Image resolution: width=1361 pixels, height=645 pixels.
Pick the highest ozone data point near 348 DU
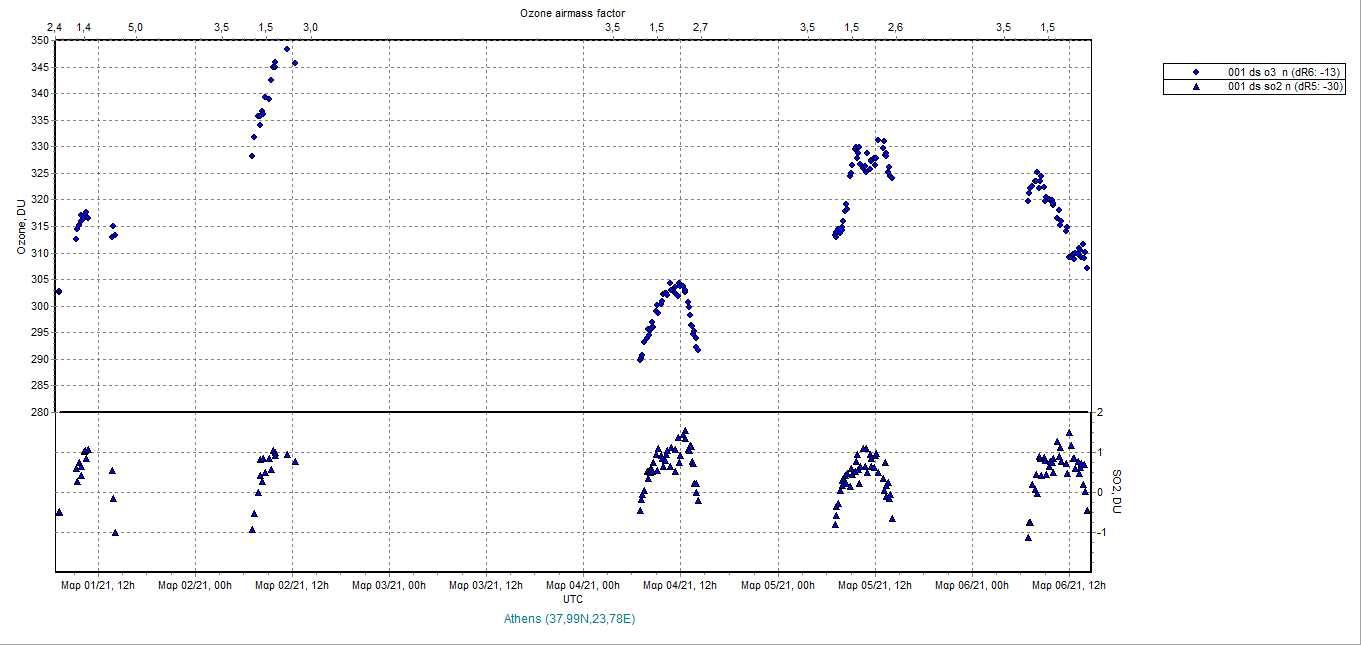(x=287, y=49)
